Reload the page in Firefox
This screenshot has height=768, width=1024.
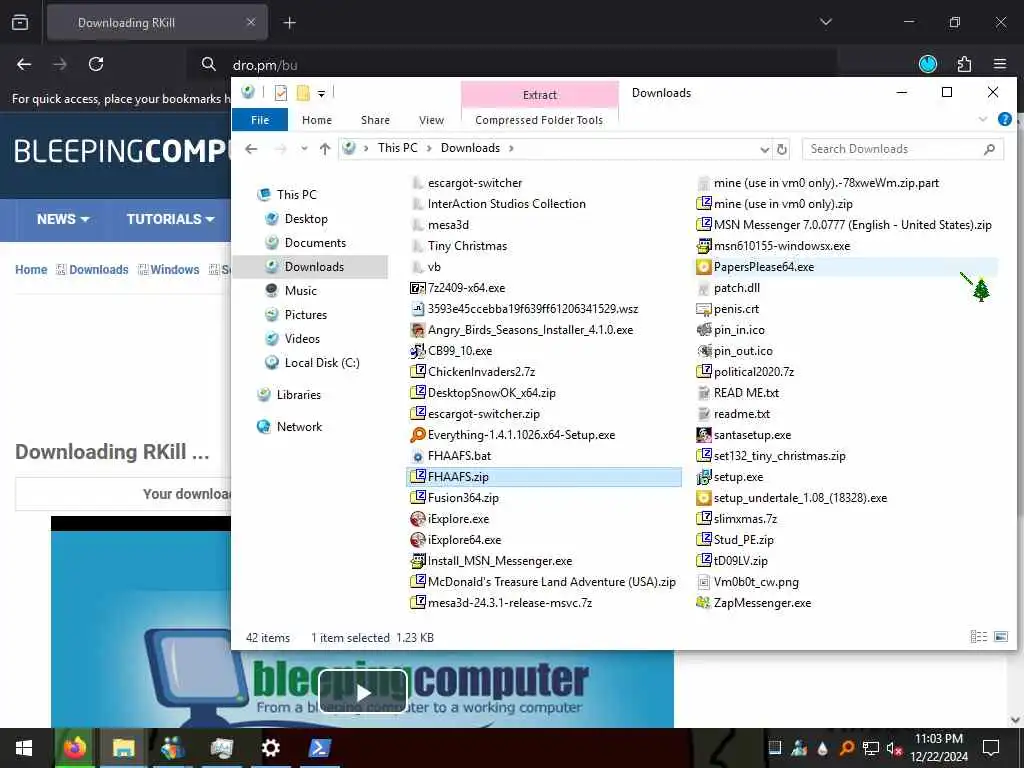click(x=96, y=64)
